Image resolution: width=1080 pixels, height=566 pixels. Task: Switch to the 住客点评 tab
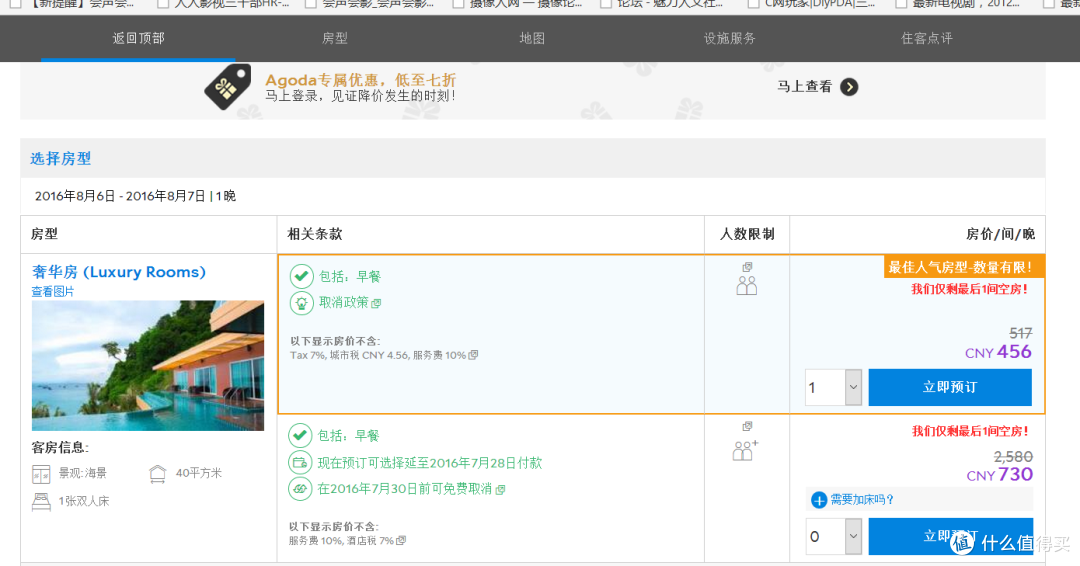pos(927,39)
